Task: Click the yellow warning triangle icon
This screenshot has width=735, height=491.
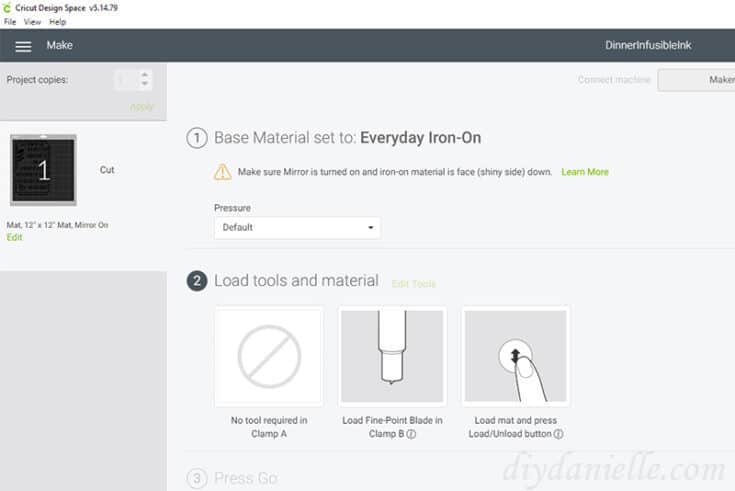Action: pos(223,172)
